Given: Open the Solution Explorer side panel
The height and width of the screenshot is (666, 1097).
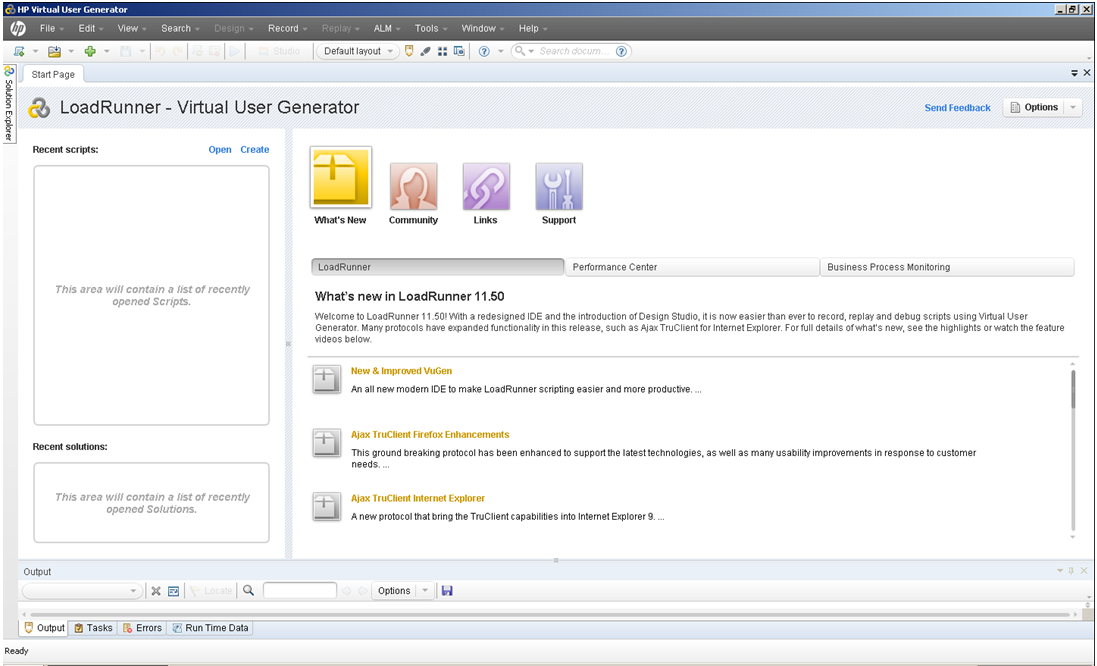Looking at the screenshot, I should point(9,104).
